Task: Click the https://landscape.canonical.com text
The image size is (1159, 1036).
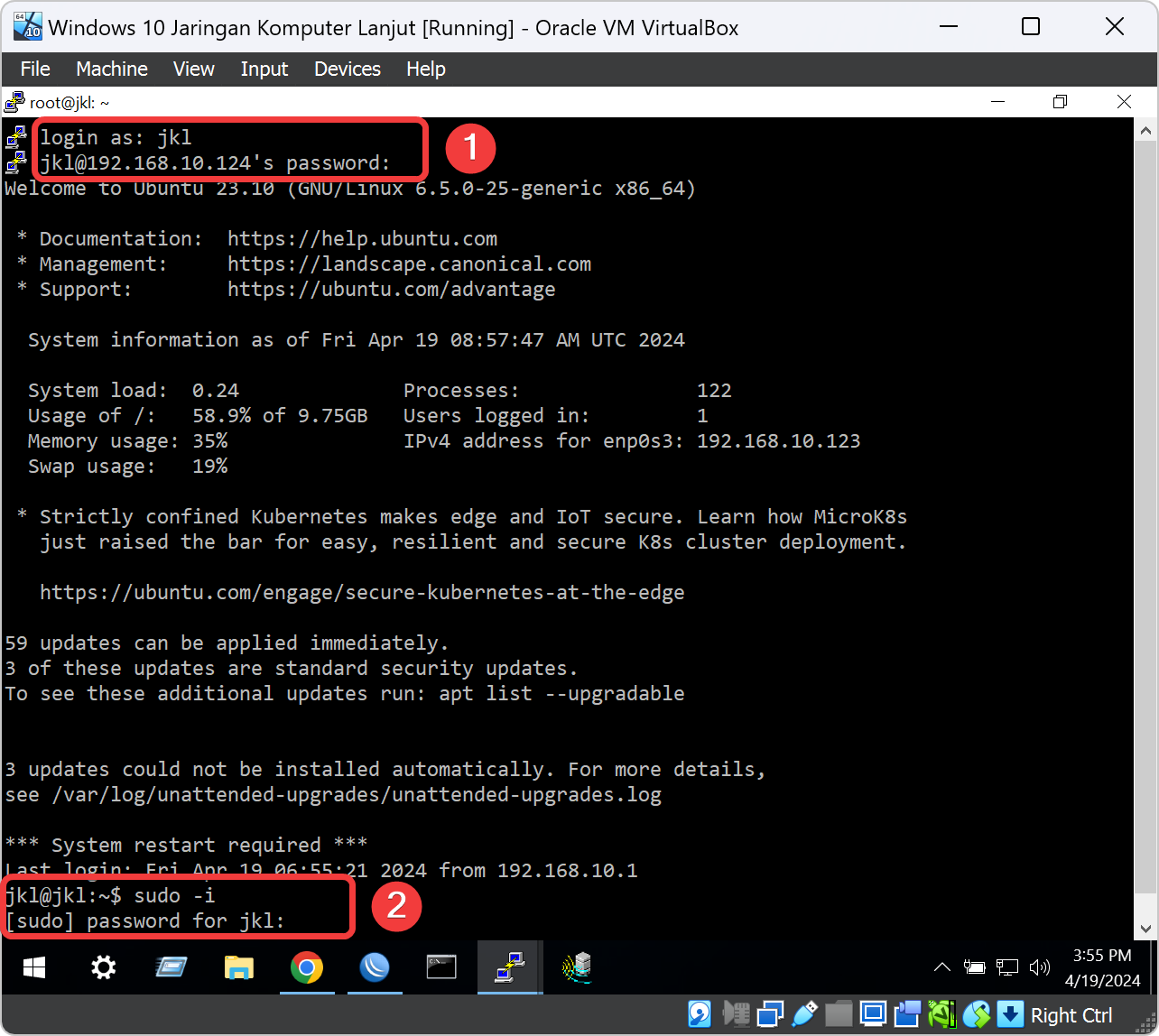Action: click(x=409, y=264)
